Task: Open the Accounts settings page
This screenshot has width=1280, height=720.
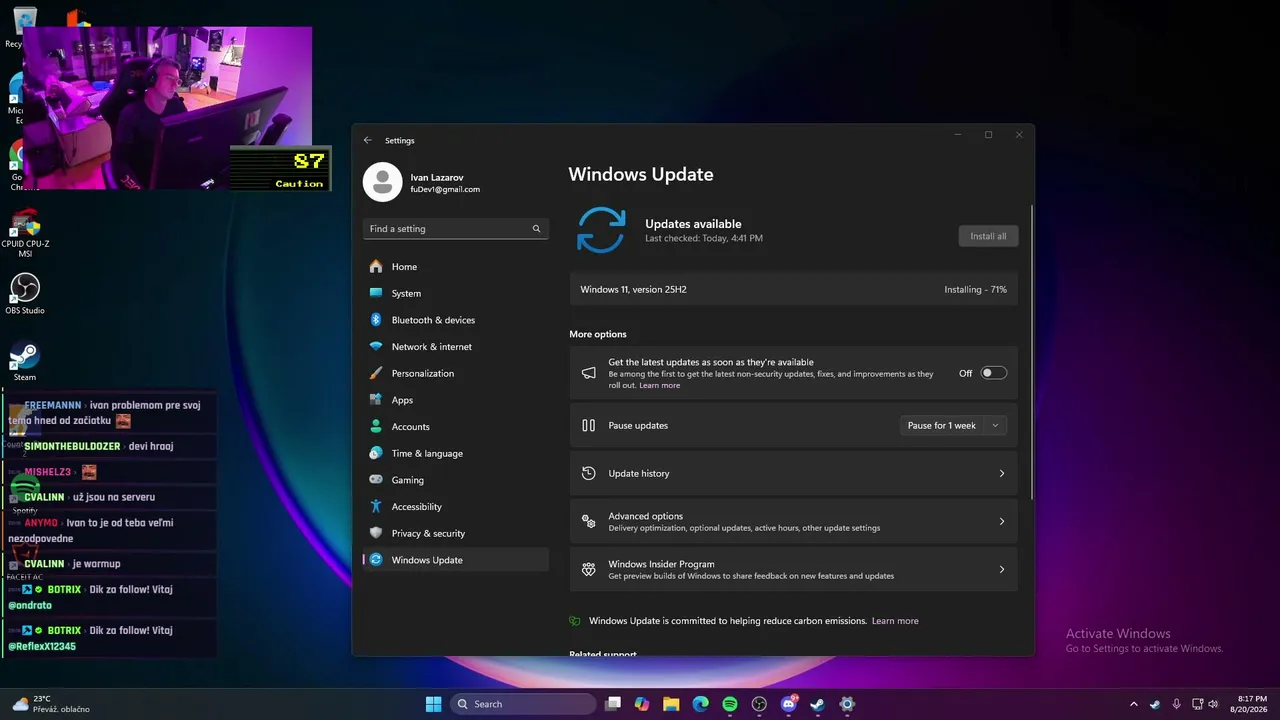Action: tap(456, 427)
